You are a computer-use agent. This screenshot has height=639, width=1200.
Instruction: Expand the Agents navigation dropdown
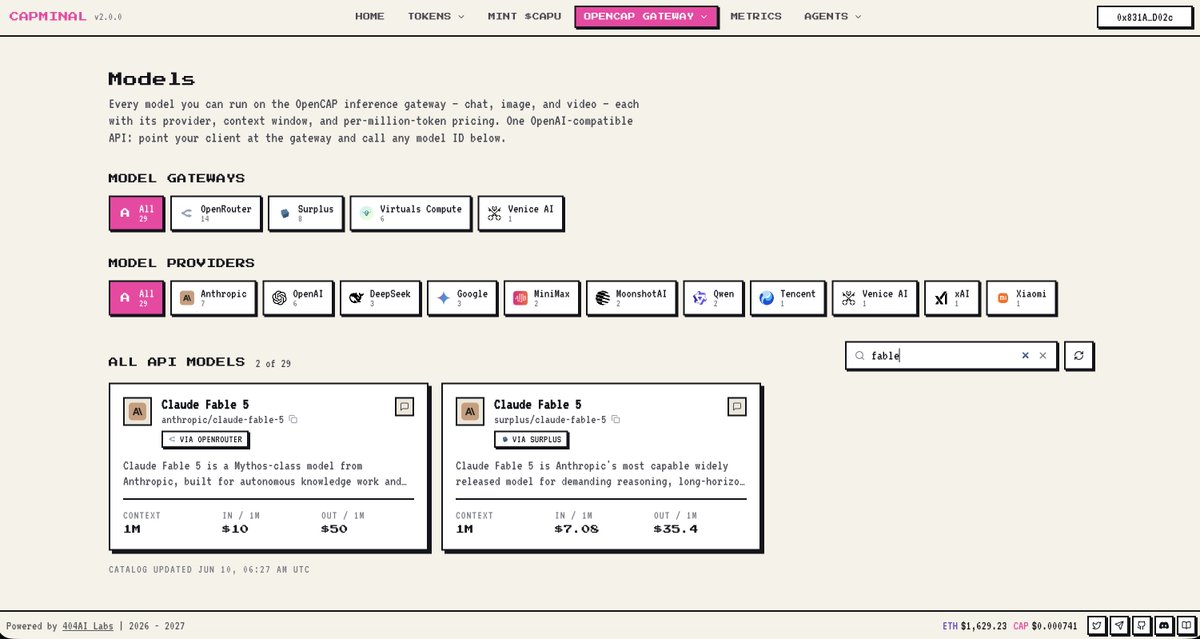point(832,16)
